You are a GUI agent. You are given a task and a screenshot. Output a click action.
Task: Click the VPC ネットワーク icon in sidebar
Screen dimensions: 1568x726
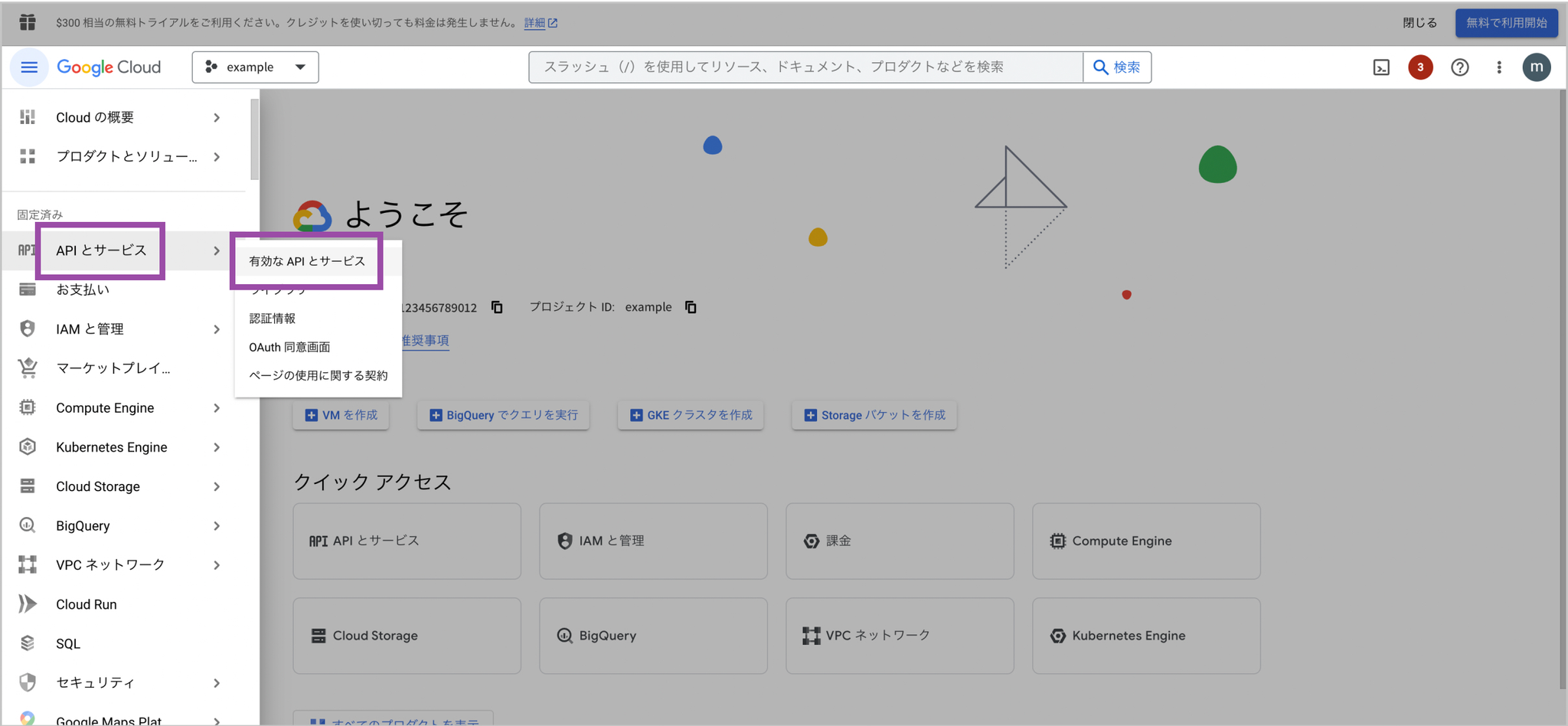tap(28, 564)
